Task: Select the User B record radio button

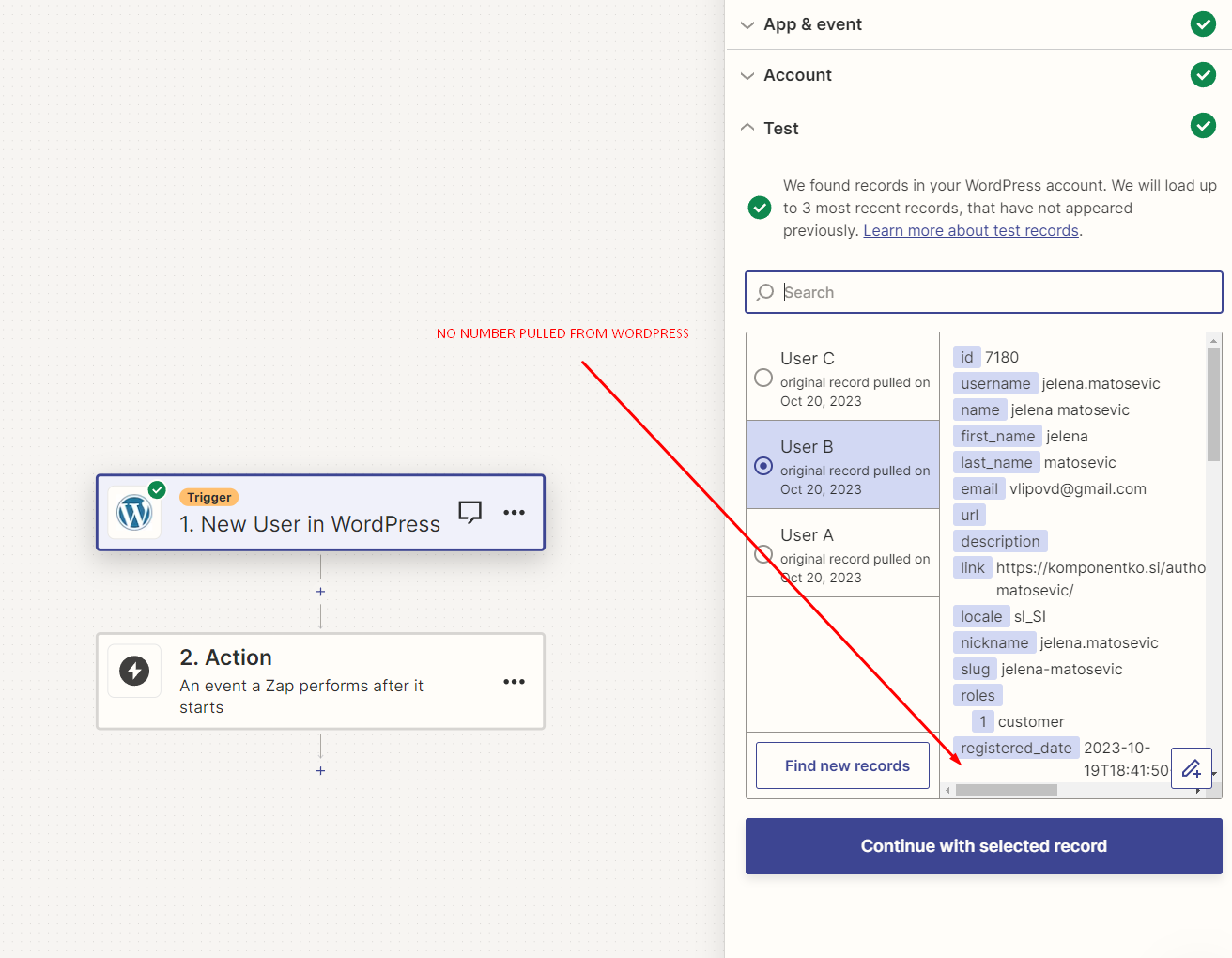Action: pyautogui.click(x=763, y=466)
